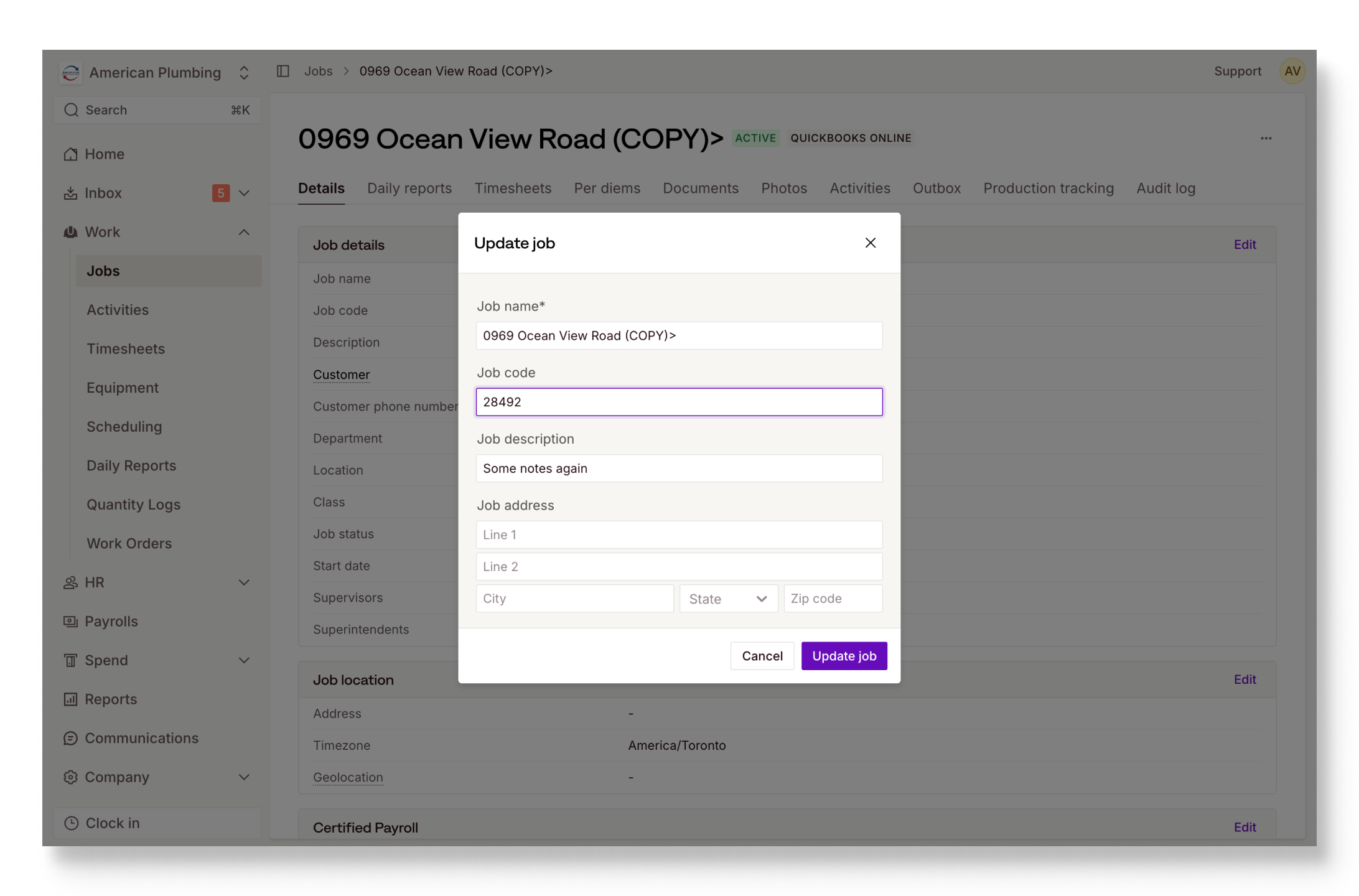Click the Home house icon
Image resolution: width=1359 pixels, height=896 pixels.
click(x=70, y=154)
